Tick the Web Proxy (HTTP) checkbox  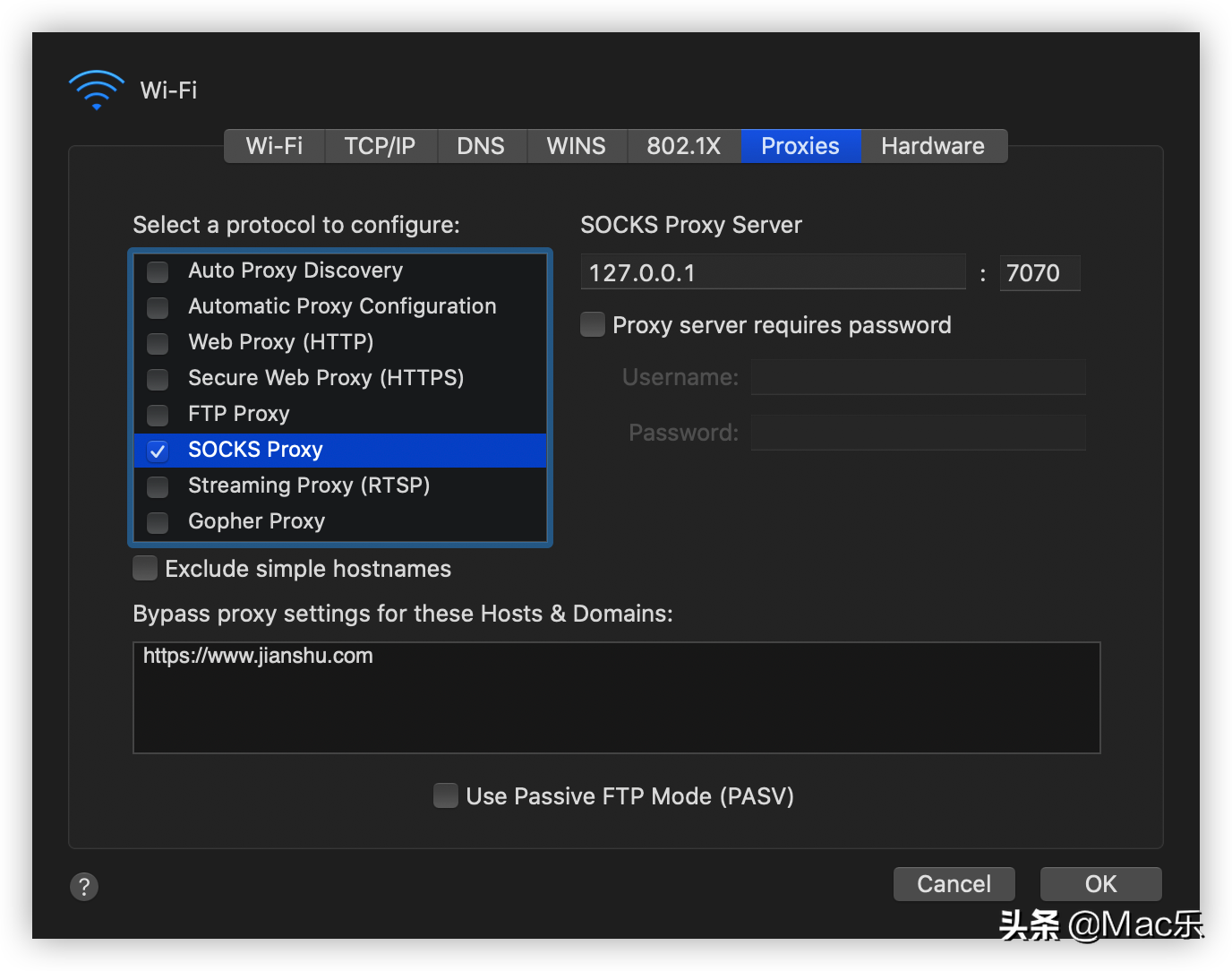(158, 343)
